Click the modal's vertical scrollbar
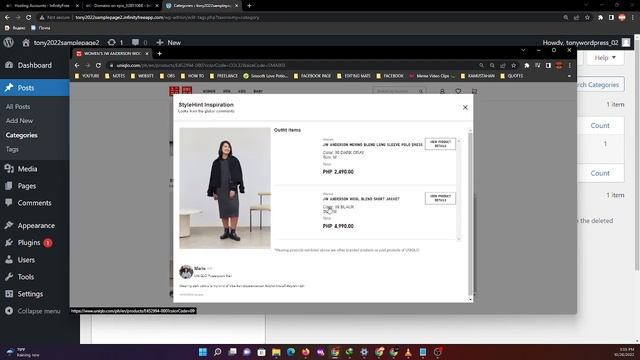The height and width of the screenshot is (360, 640). 470,214
